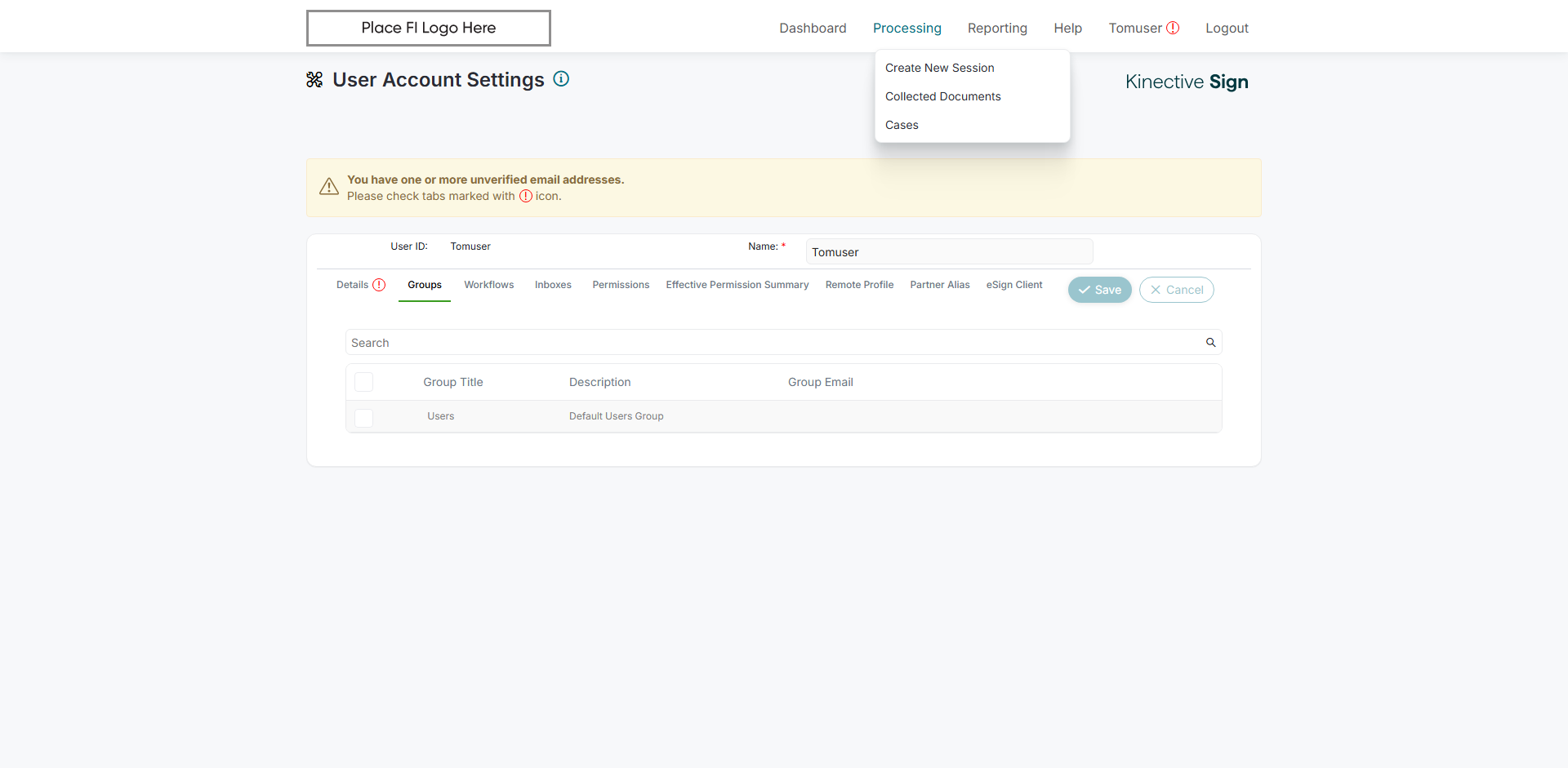Viewport: 1568px width, 768px height.
Task: Select the Groups tab
Action: pos(425,285)
